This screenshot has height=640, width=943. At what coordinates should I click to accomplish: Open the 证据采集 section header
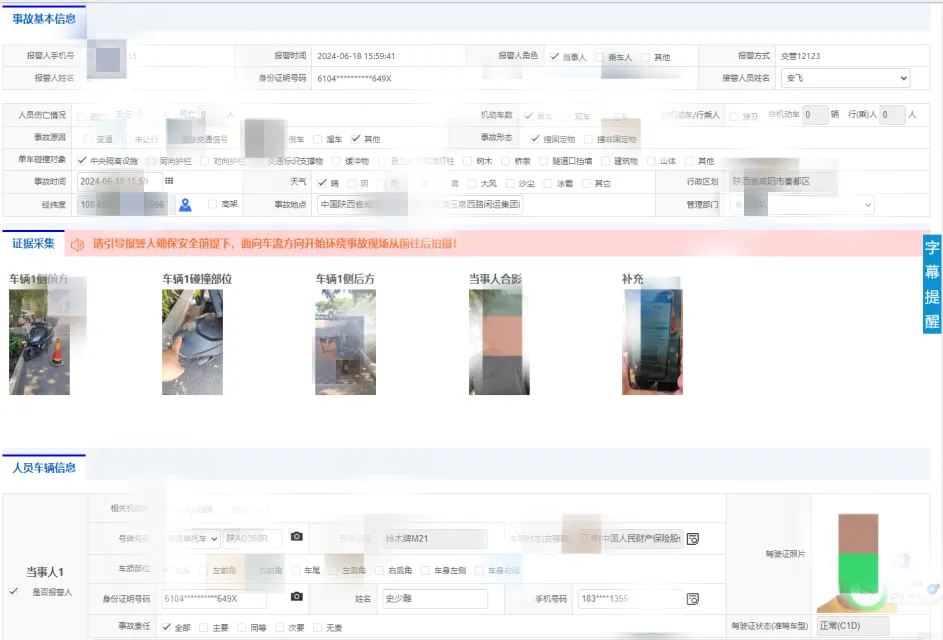(33, 243)
